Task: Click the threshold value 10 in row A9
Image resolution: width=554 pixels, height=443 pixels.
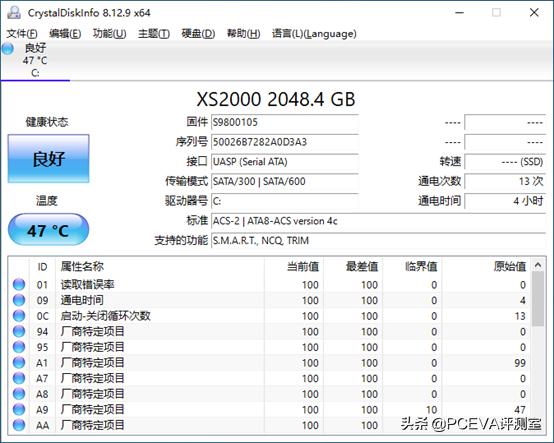Action: click(431, 410)
